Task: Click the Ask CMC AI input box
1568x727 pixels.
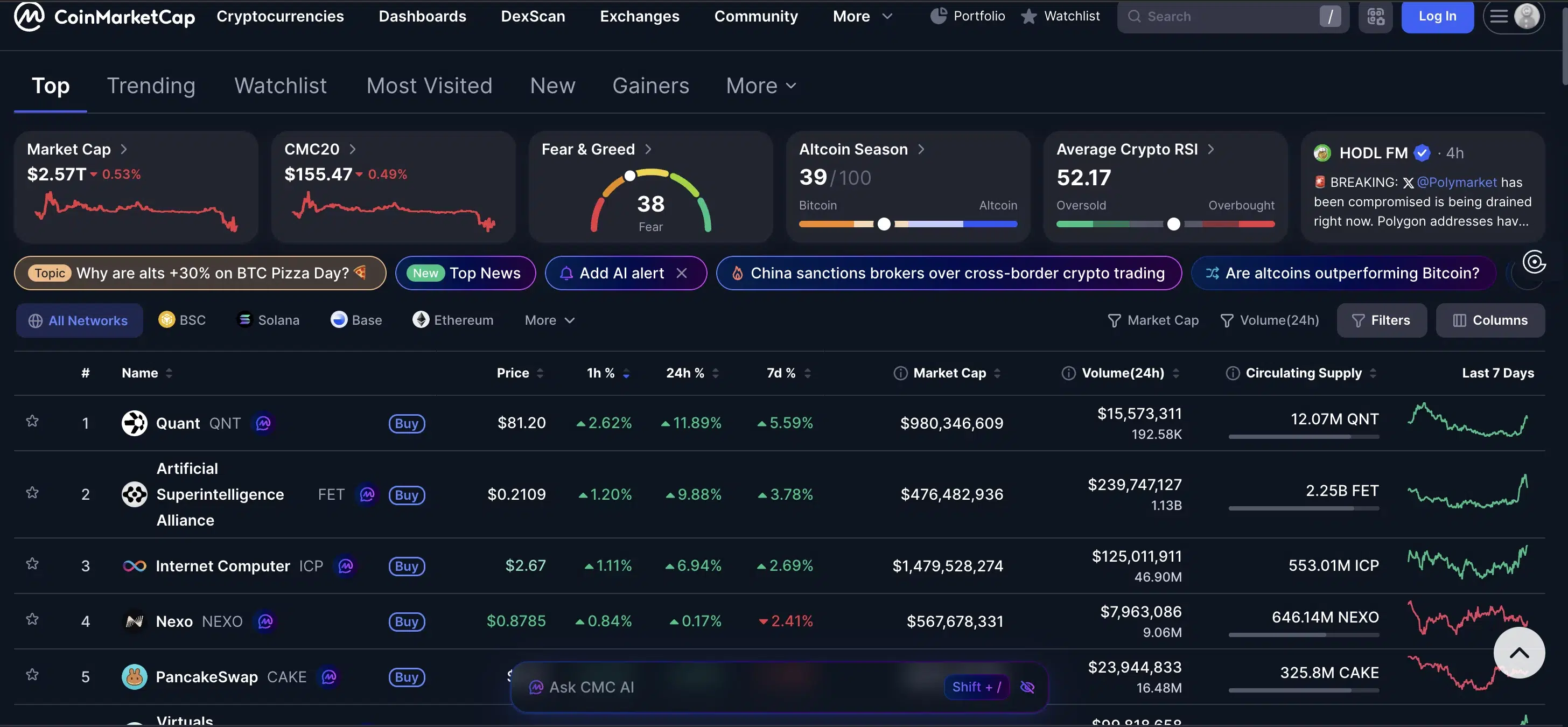Action: pos(779,688)
